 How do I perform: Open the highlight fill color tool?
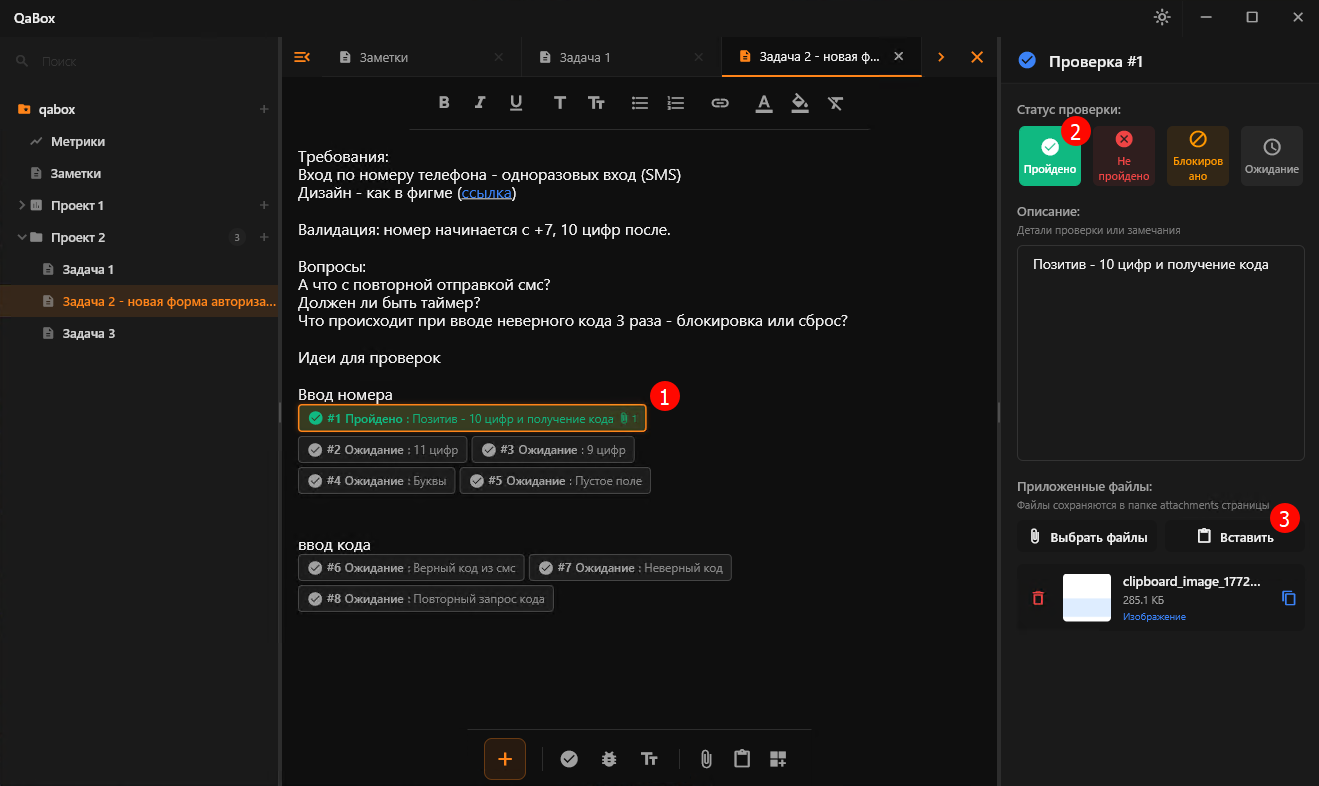click(x=800, y=102)
